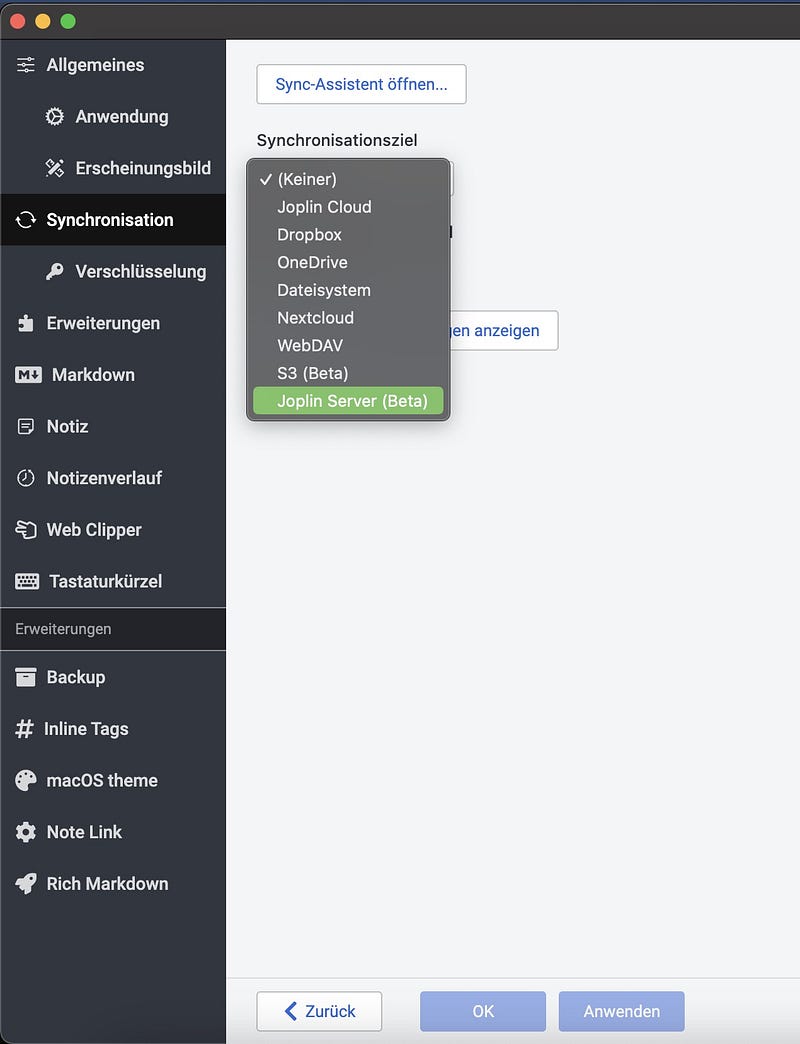
Task: Click the macOS theme palette icon
Action: point(25,780)
